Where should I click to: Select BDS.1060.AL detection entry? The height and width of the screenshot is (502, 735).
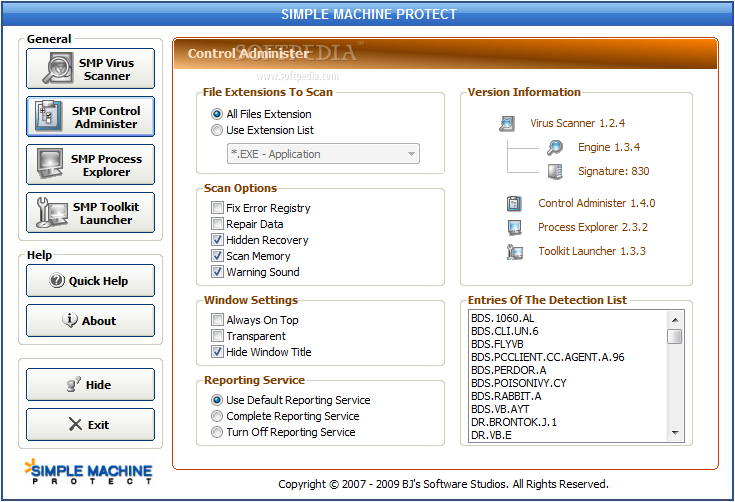(502, 318)
